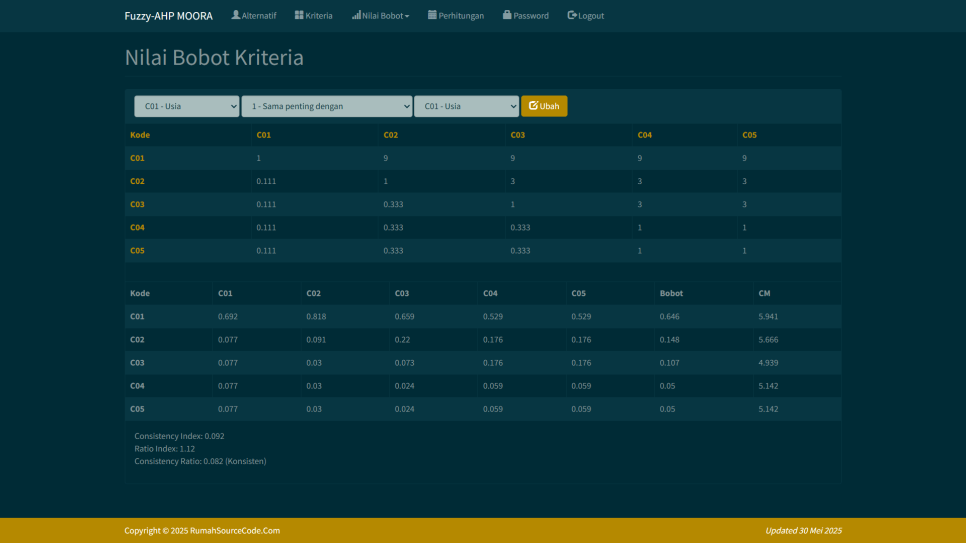Open the second C01 - Usia dropdown on right
Viewport: 966px width, 543px height.
466,106
